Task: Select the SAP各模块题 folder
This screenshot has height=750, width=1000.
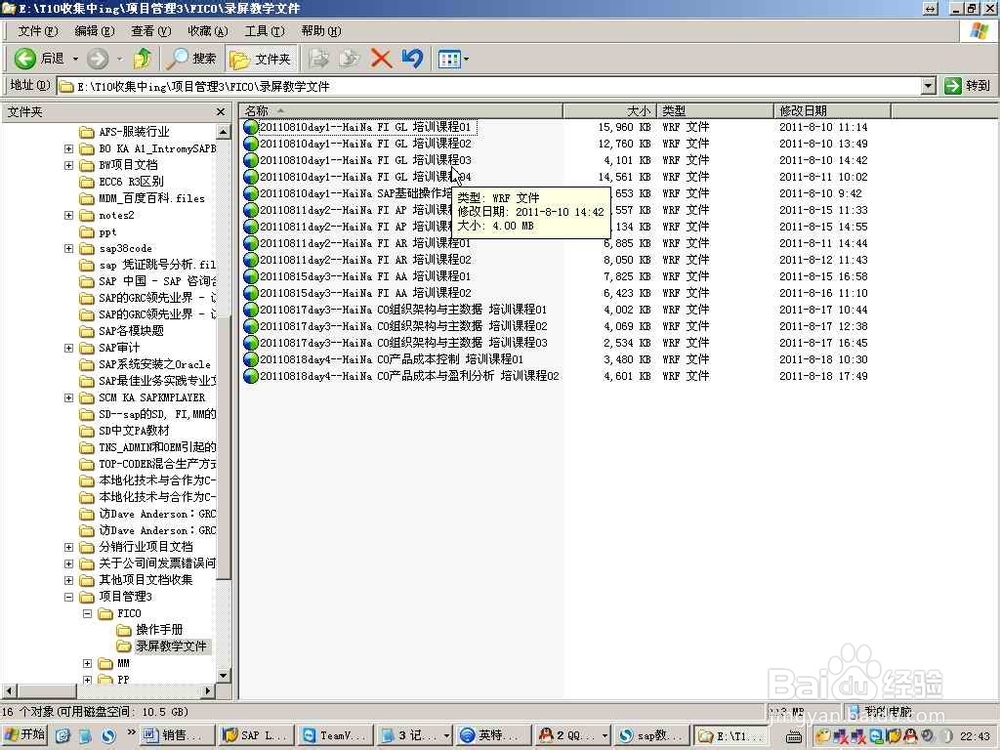Action: pos(131,331)
